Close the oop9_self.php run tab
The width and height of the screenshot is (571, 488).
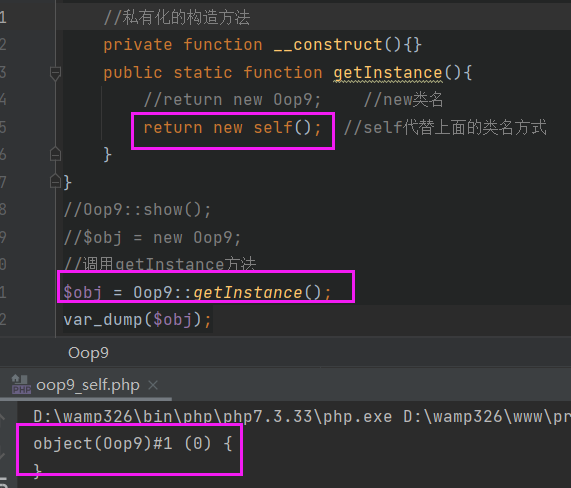(x=153, y=385)
